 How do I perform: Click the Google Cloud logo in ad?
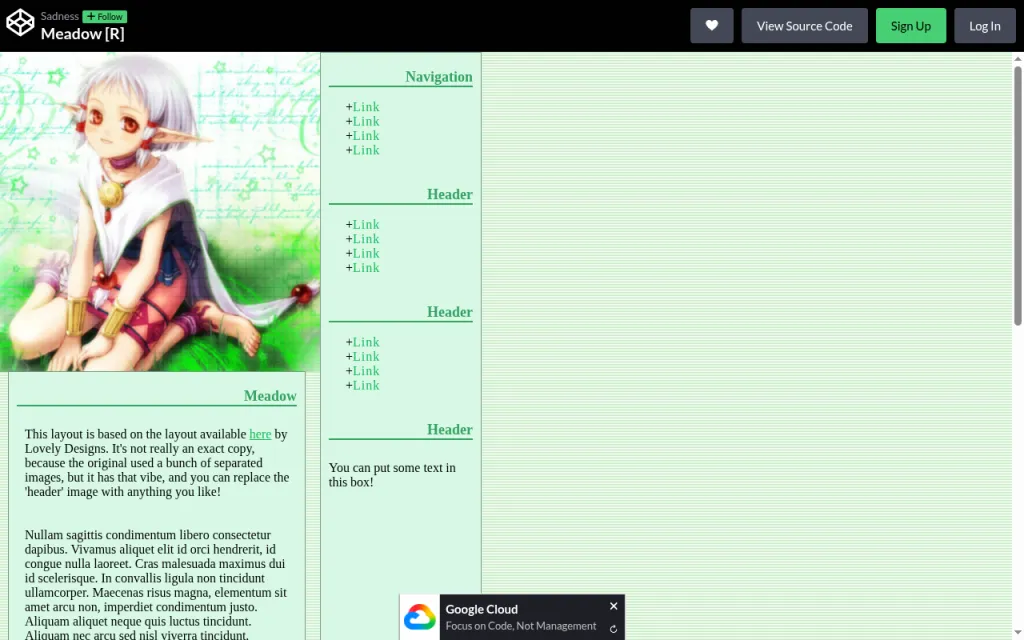(x=419, y=617)
